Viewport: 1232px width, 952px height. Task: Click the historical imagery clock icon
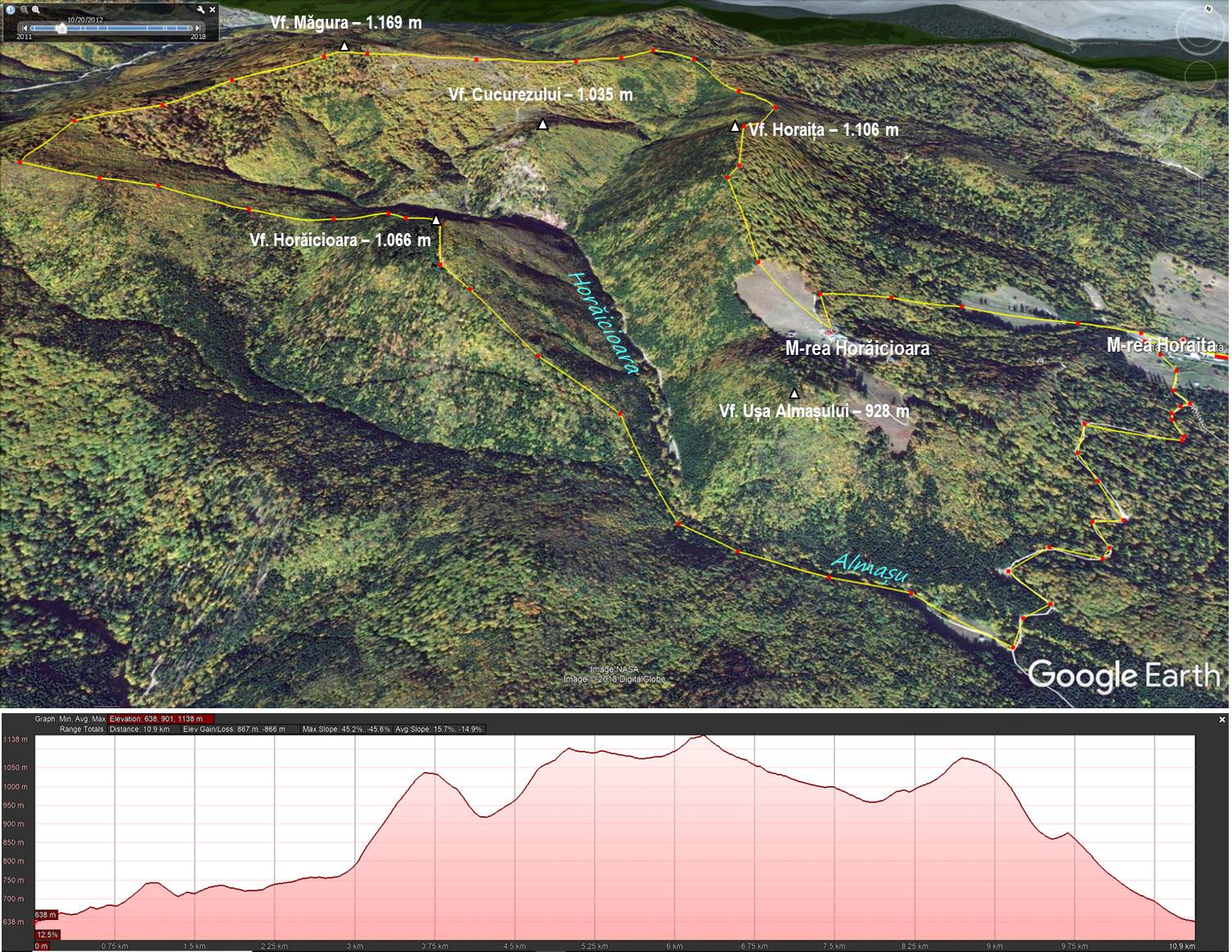coord(11,10)
